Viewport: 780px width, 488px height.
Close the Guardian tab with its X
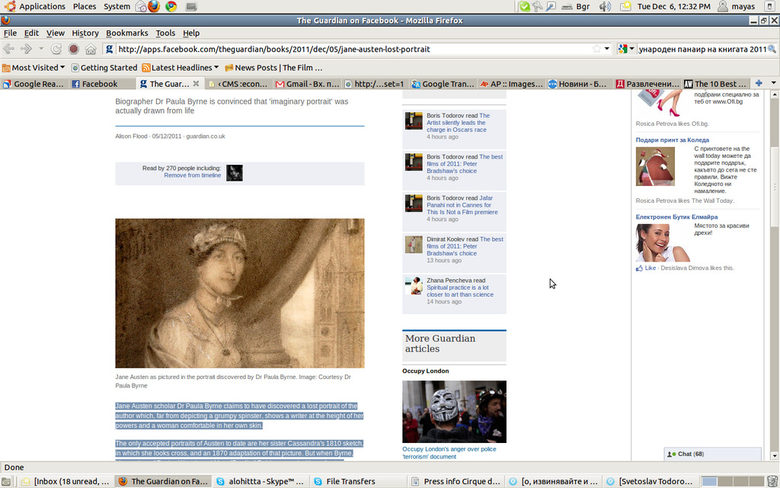(196, 84)
